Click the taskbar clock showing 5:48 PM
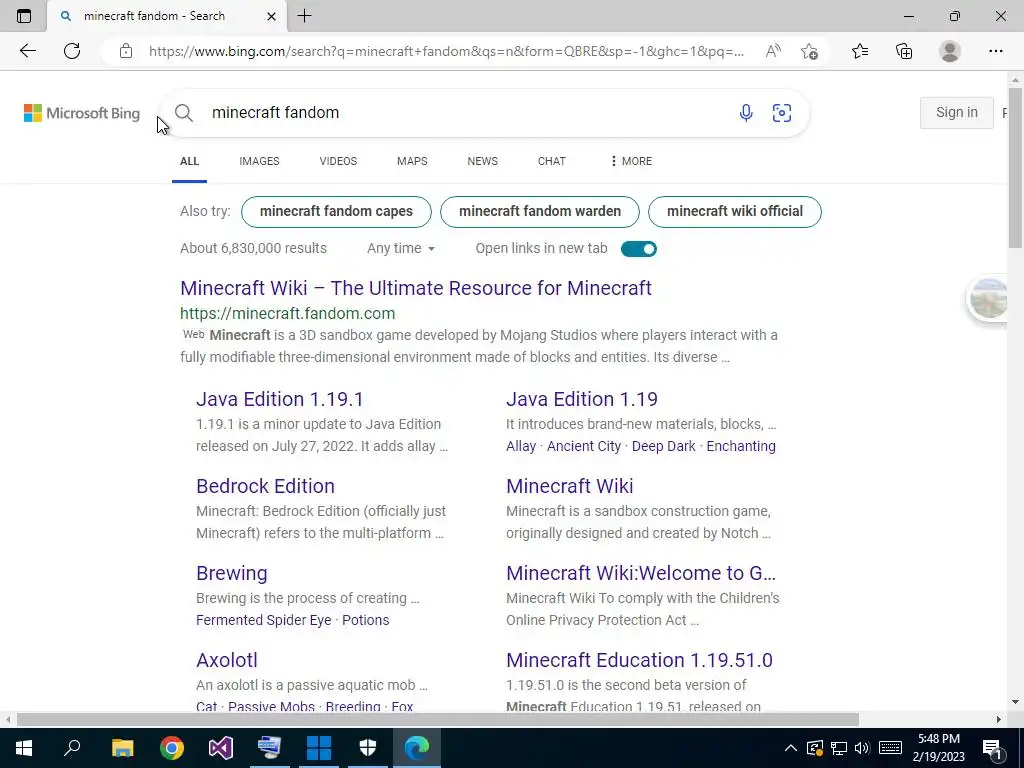This screenshot has height=768, width=1024. pos(938,748)
